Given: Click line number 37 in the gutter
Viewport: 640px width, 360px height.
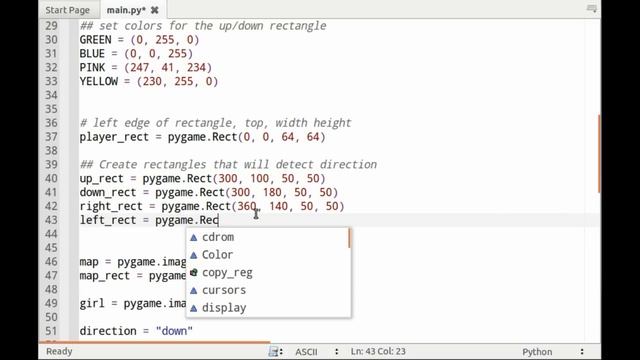Looking at the screenshot, I should (x=51, y=137).
